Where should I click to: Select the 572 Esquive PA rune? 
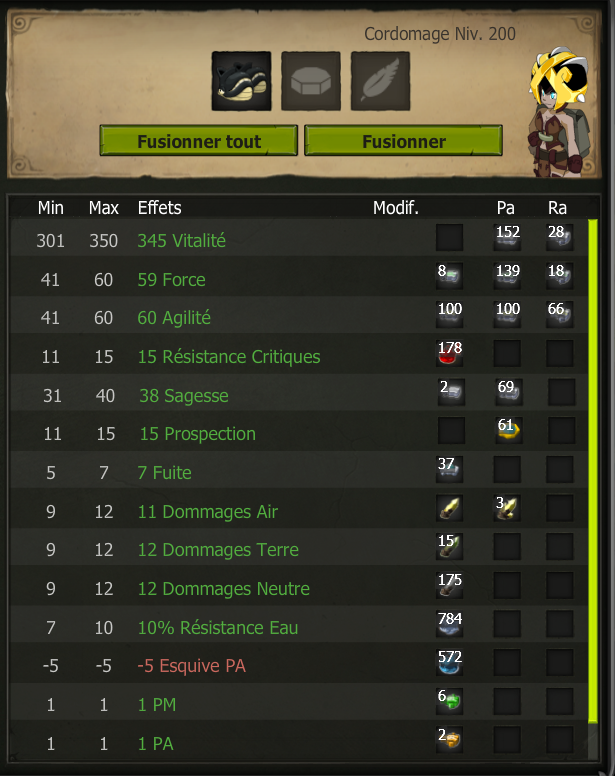pyautogui.click(x=449, y=663)
